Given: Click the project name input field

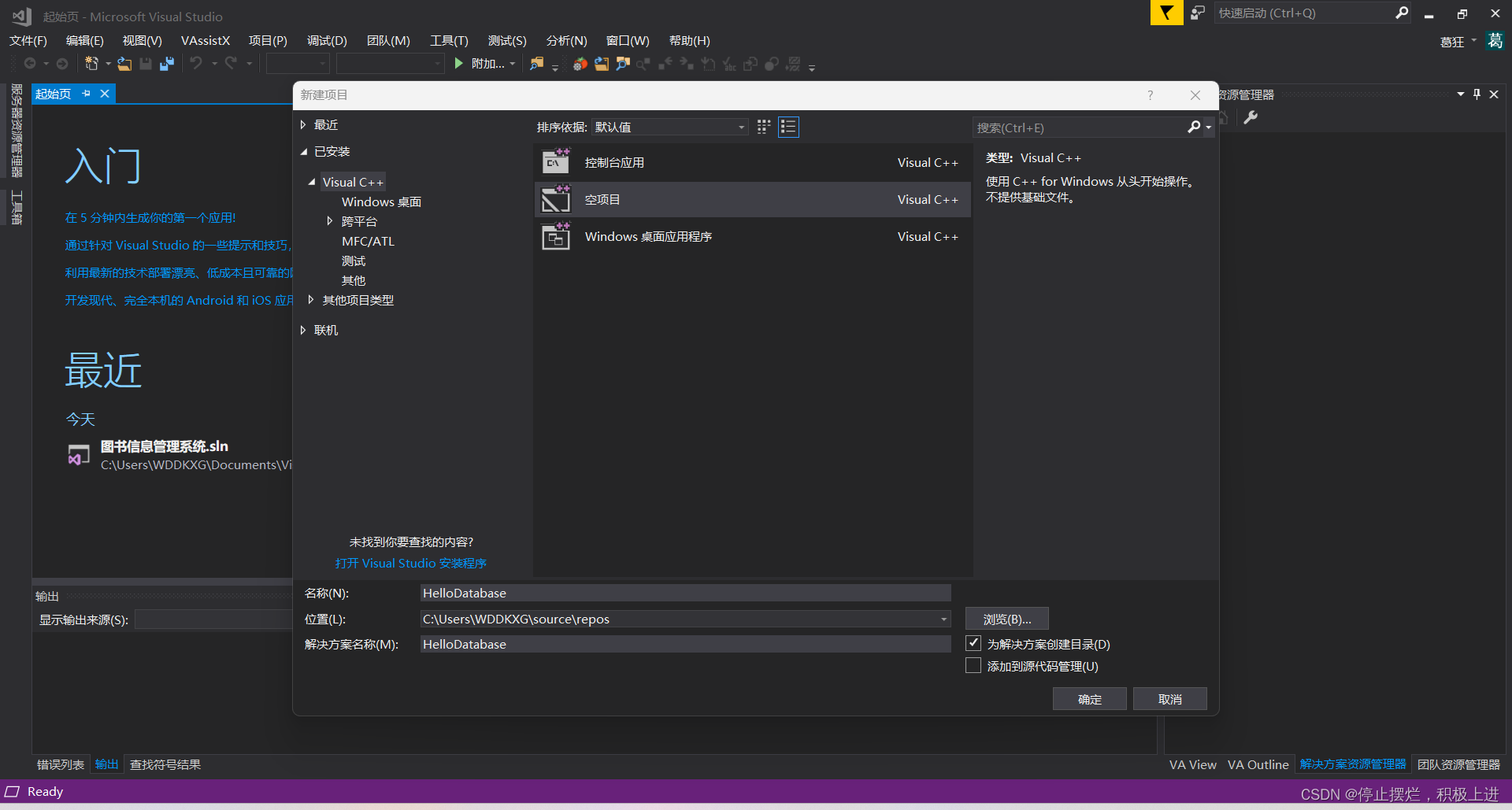Looking at the screenshot, I should (685, 594).
